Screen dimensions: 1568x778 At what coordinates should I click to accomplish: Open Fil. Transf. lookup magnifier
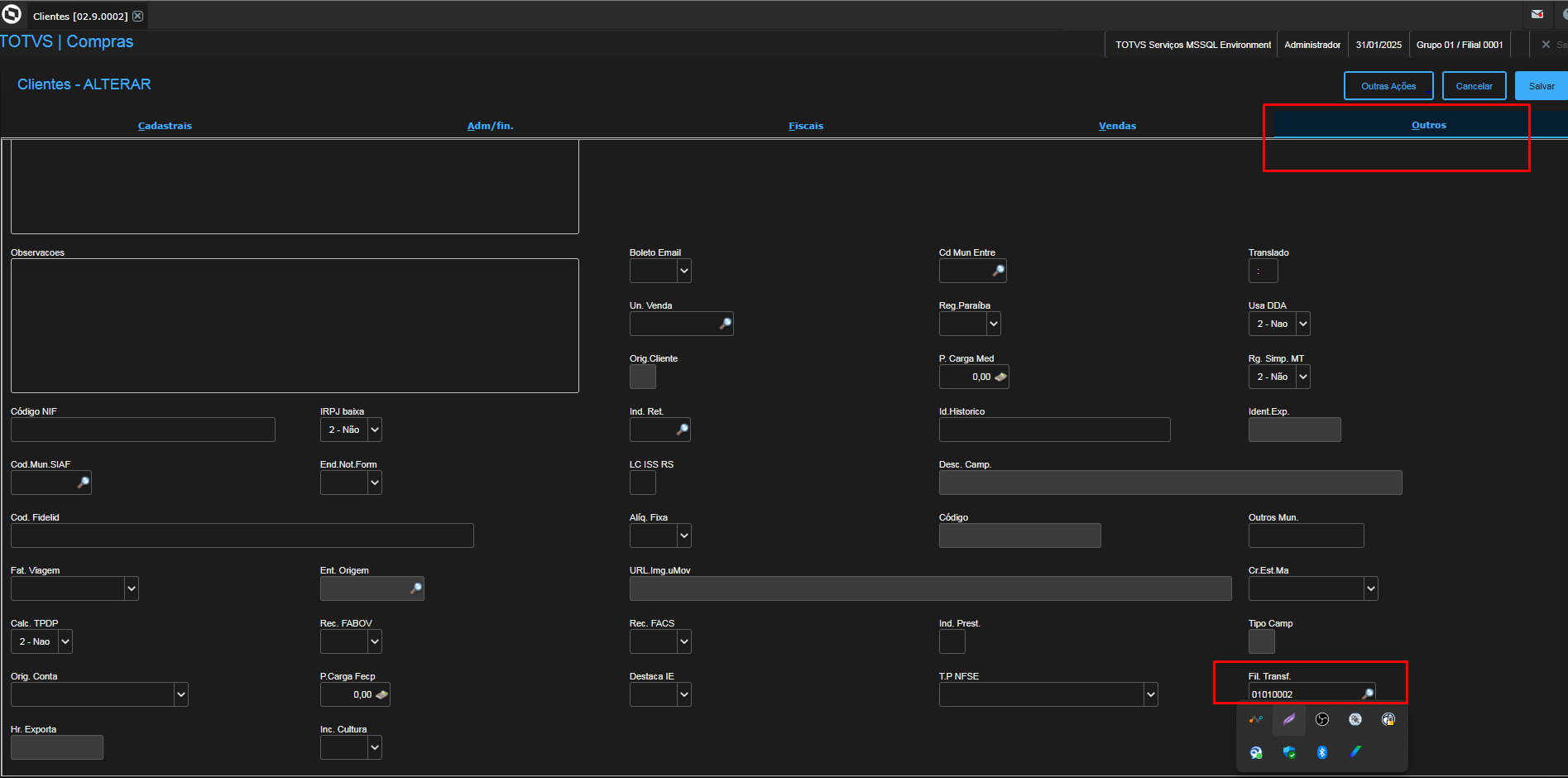pos(1368,694)
